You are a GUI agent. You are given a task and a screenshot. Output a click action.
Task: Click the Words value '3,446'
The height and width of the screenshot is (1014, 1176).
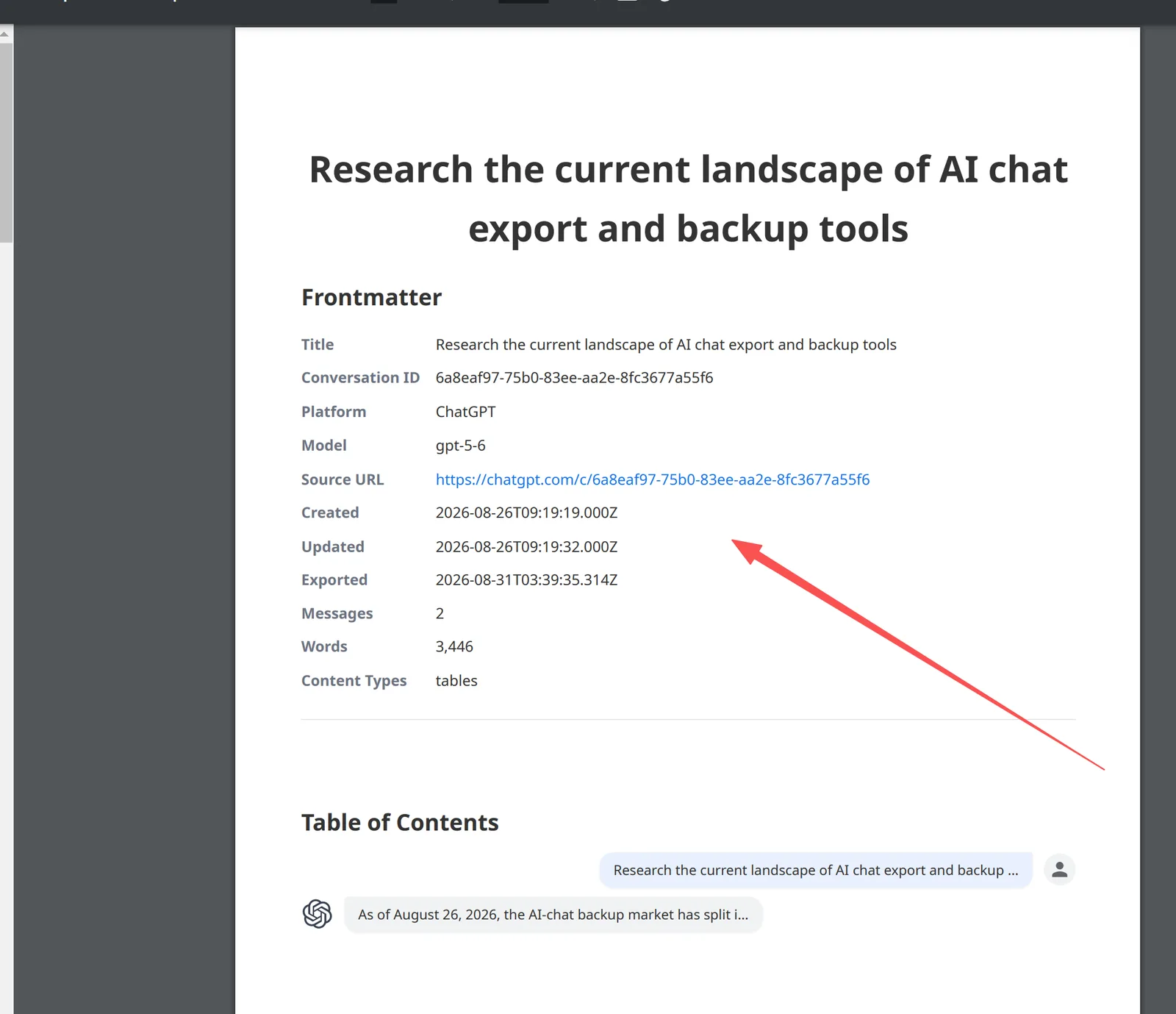click(454, 647)
